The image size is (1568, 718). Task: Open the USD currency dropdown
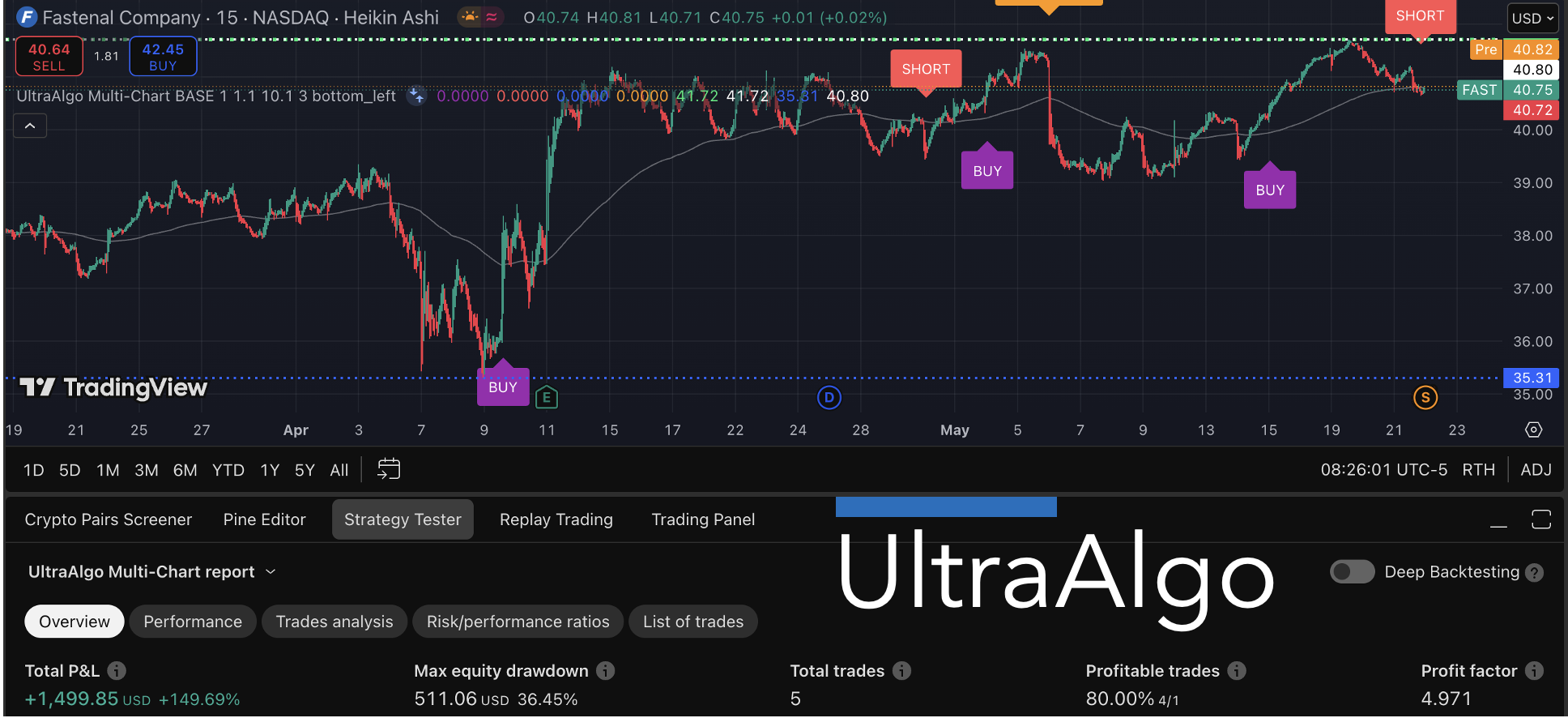(x=1532, y=18)
